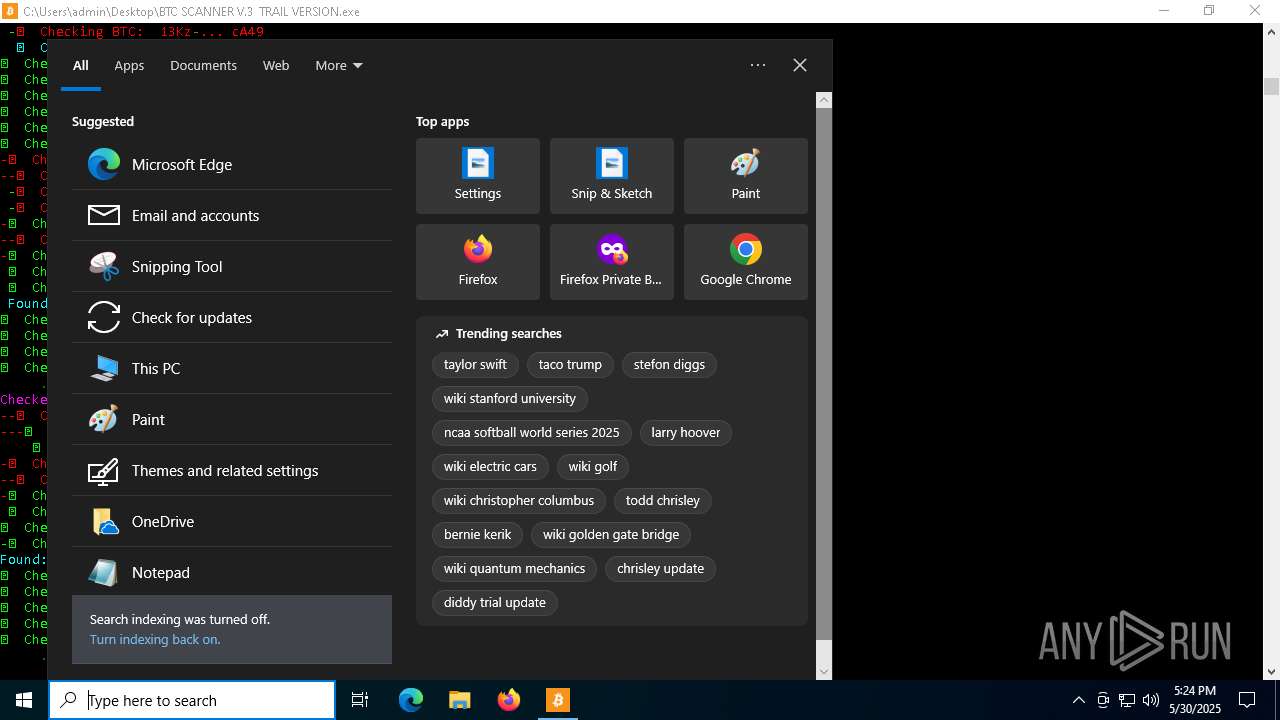Search wiki golden gate bridge trend
Image resolution: width=1280 pixels, height=720 pixels.
click(611, 535)
